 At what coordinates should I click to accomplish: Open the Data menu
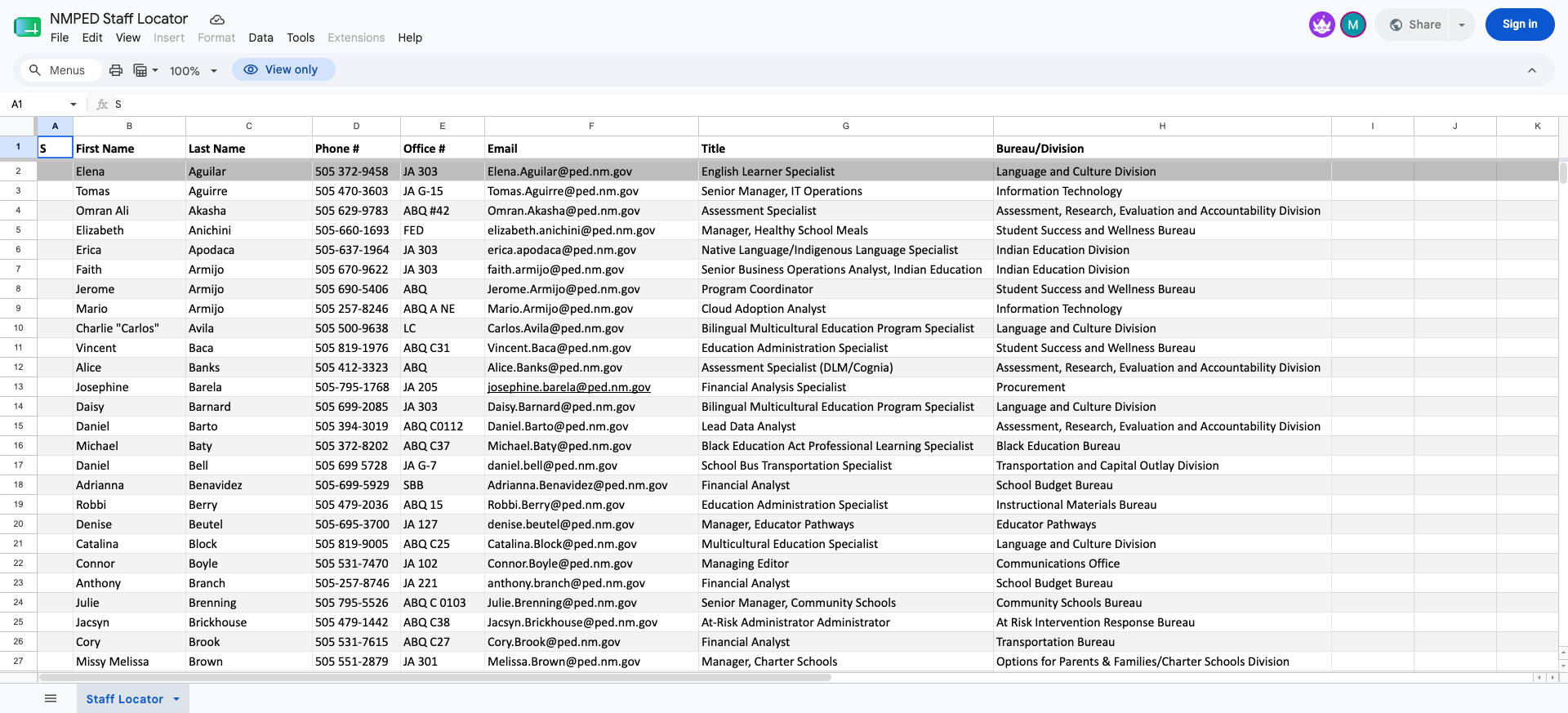pyautogui.click(x=261, y=38)
